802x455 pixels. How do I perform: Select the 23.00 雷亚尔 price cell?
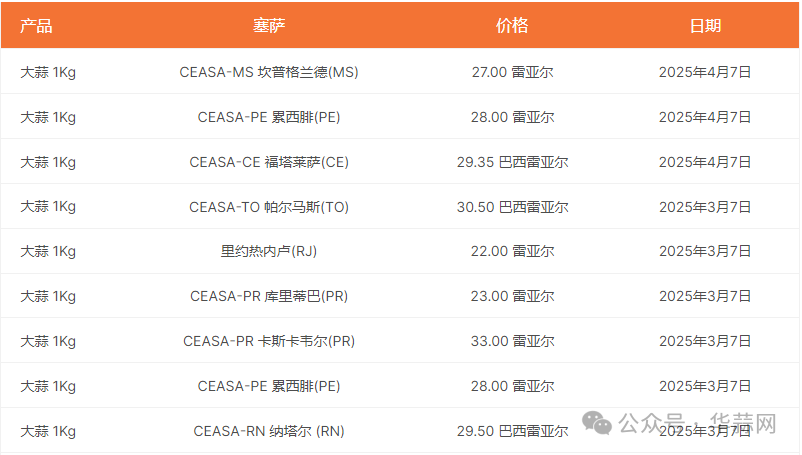pyautogui.click(x=513, y=296)
